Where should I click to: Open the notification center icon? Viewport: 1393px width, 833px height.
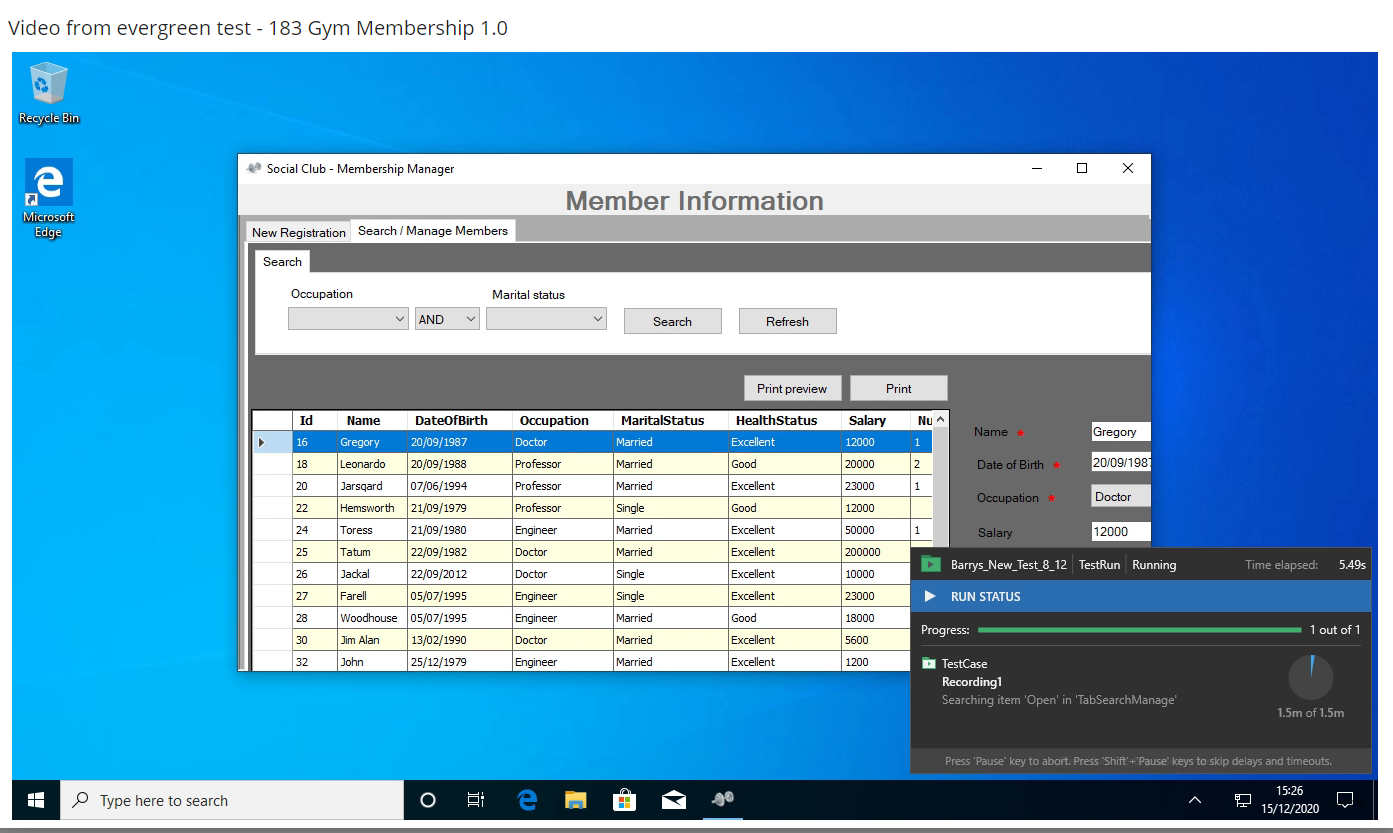[1345, 800]
